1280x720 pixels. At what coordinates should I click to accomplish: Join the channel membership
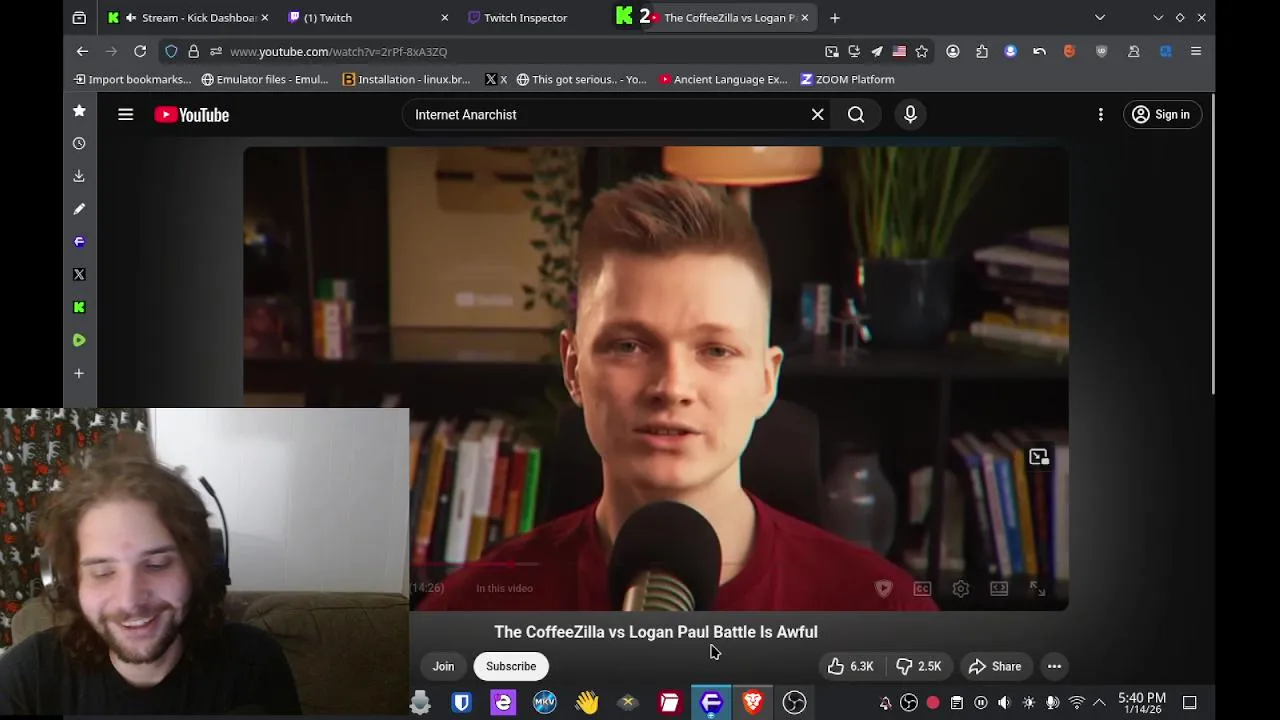443,666
